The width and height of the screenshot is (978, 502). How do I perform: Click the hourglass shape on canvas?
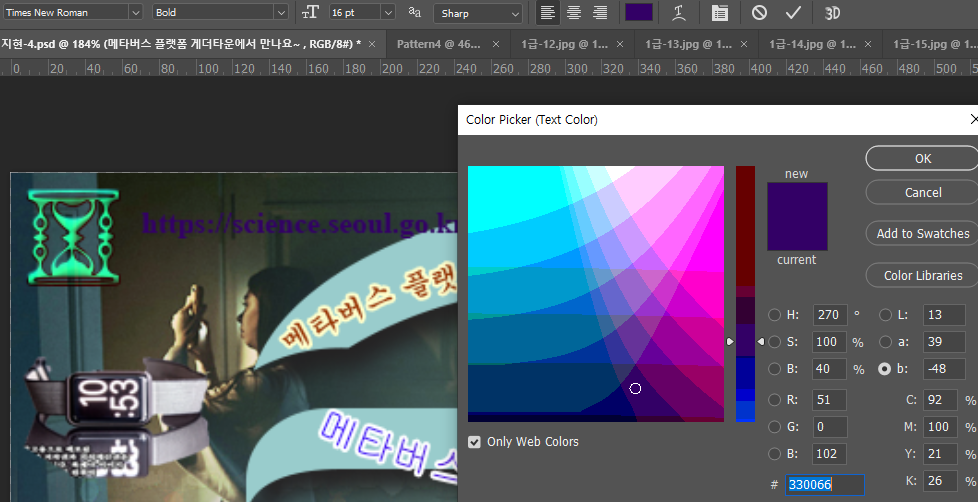[x=74, y=237]
